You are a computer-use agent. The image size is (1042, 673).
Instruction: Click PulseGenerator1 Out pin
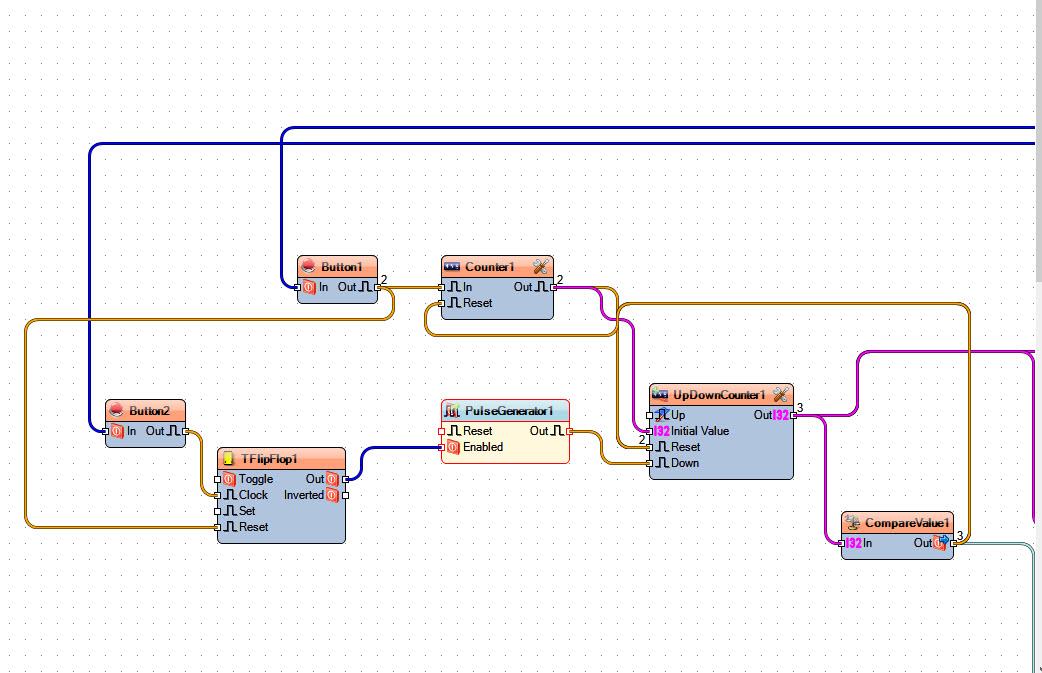(570, 431)
